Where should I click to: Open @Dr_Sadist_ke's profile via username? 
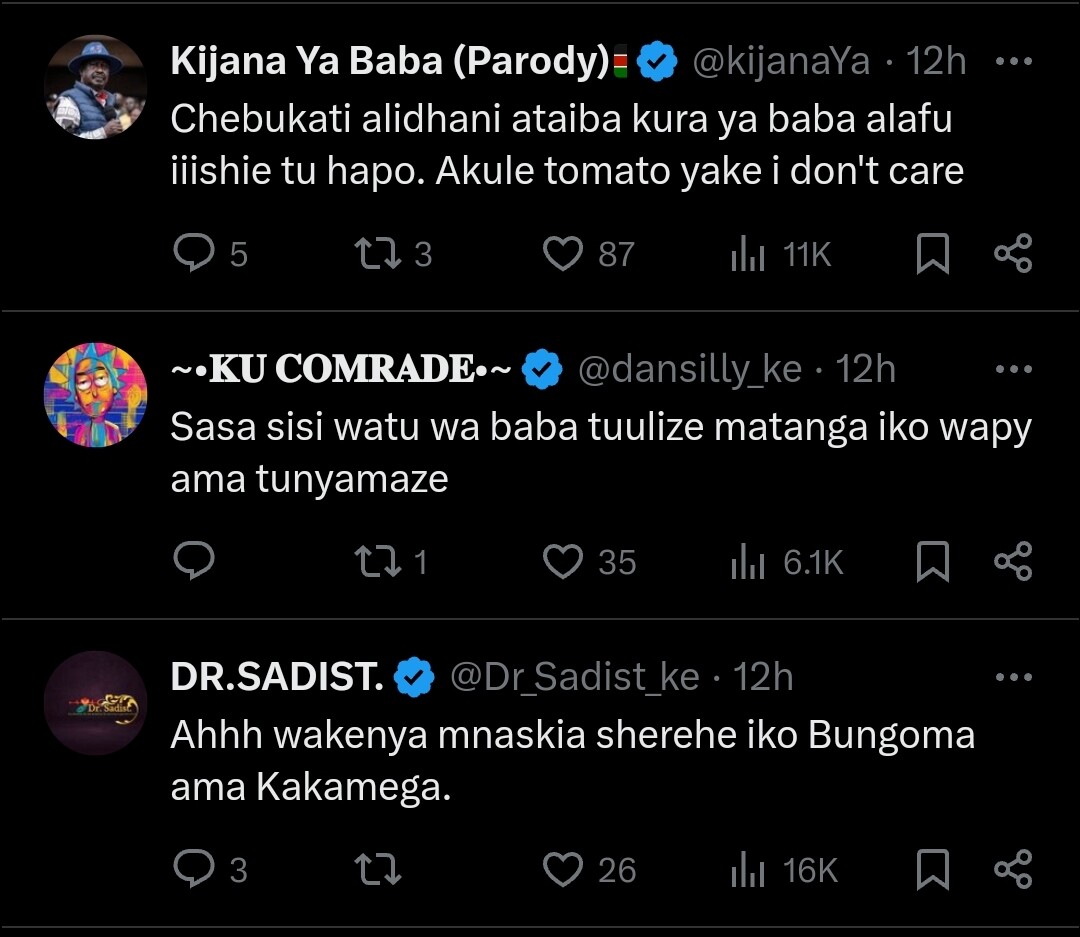point(581,676)
